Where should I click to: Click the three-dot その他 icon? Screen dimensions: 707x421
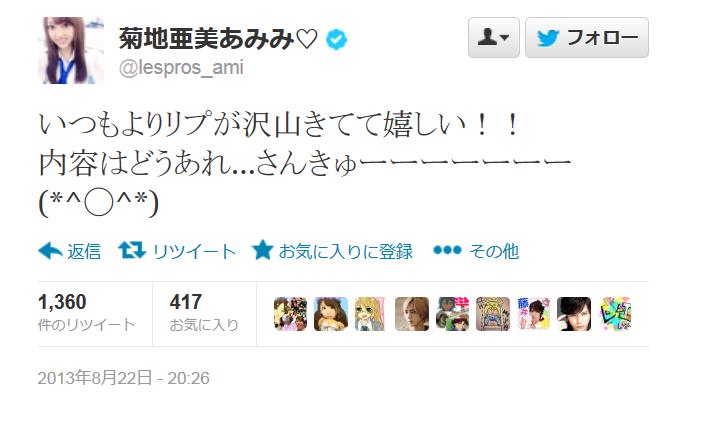tap(447, 250)
